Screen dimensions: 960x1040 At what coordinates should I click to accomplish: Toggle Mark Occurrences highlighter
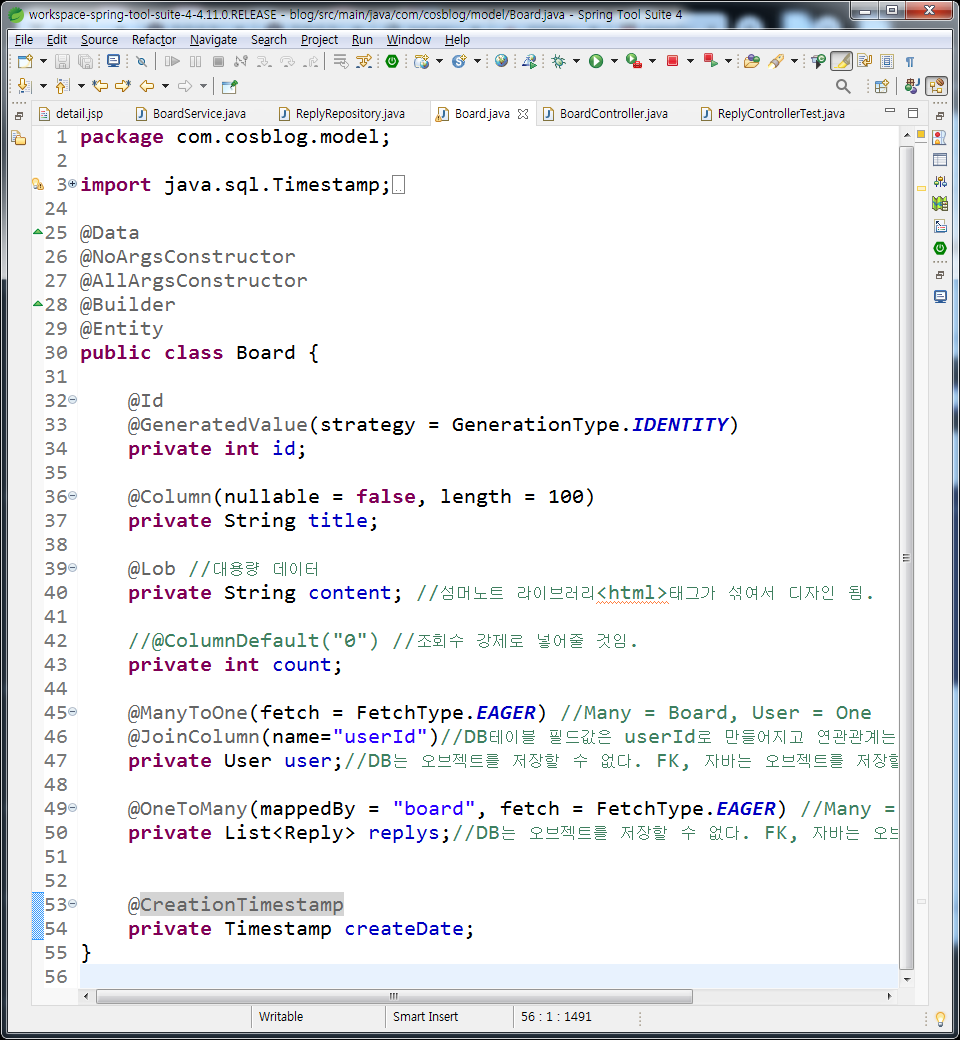click(841, 62)
